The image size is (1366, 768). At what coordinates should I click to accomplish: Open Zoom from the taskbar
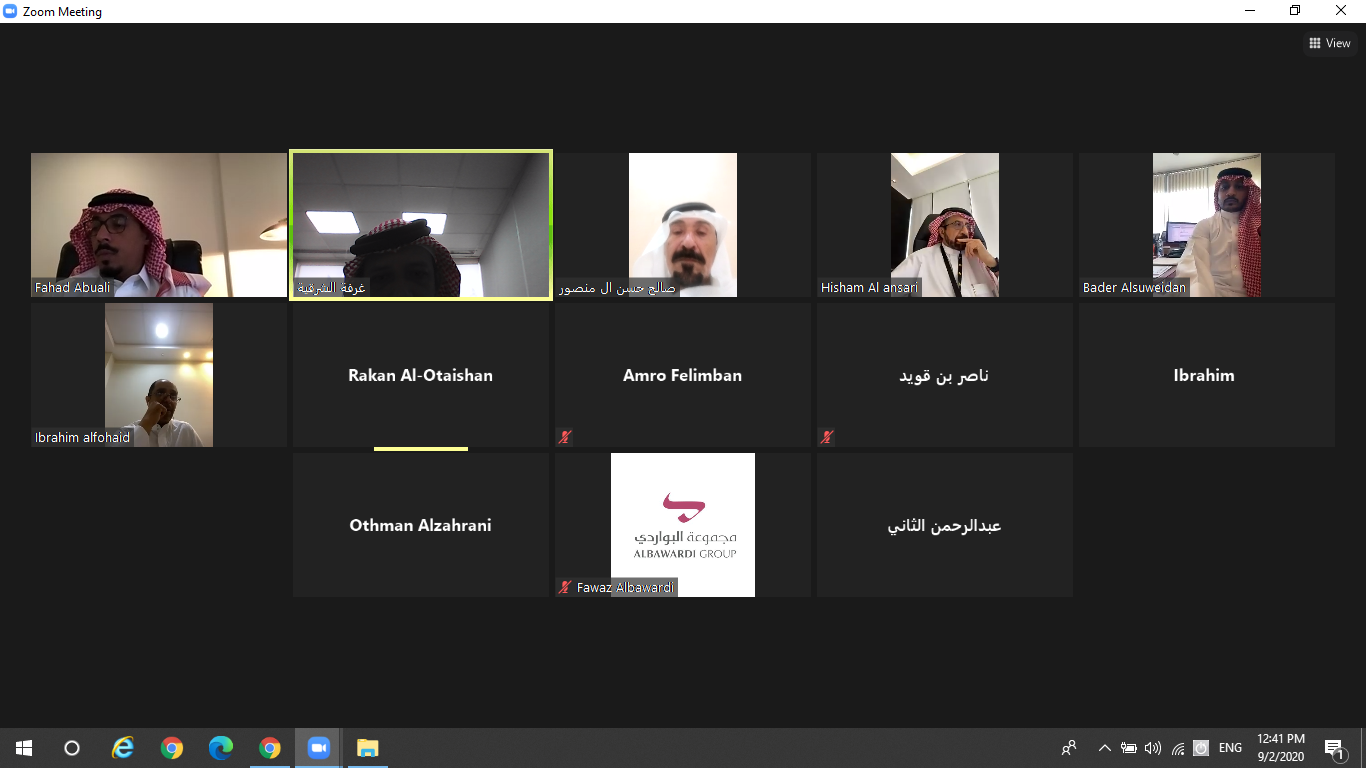coord(319,748)
